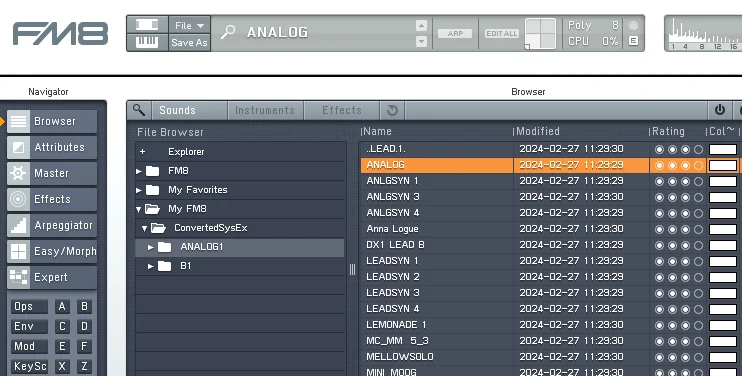Click the morph square pad in header
The width and height of the screenshot is (742, 376).
pos(540,34)
